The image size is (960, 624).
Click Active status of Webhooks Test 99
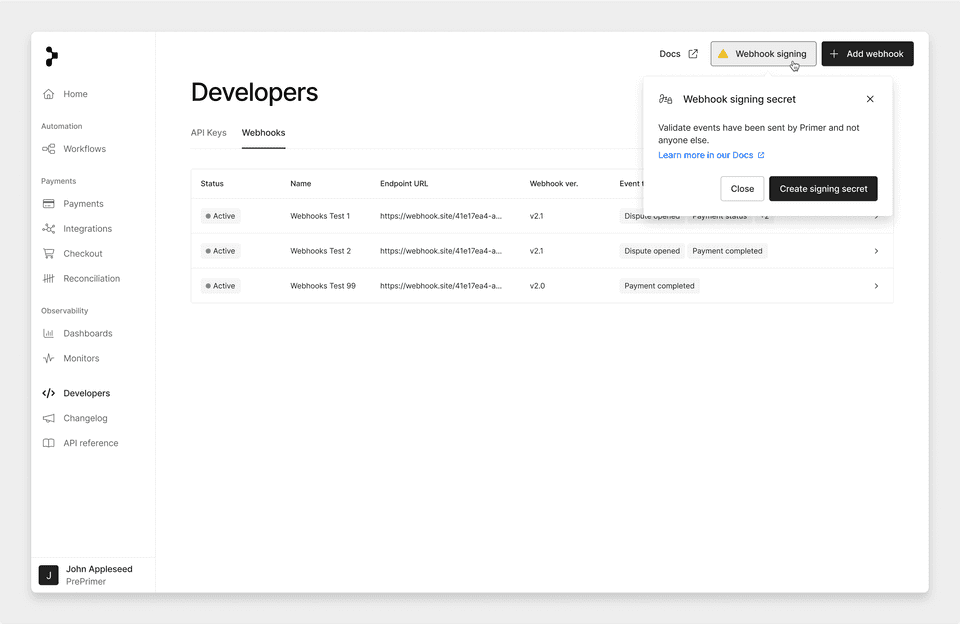point(220,286)
